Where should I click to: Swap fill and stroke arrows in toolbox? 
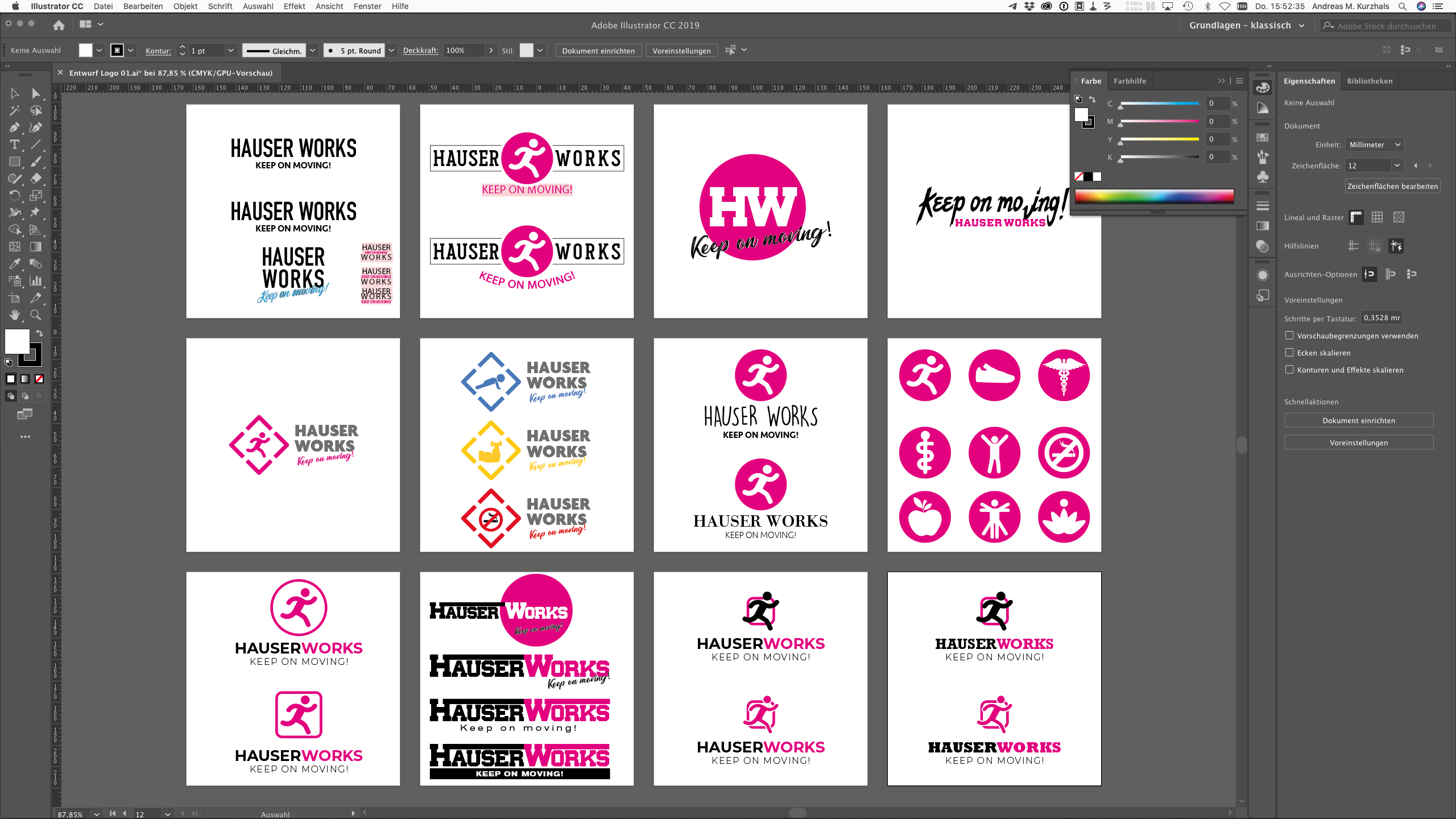pyautogui.click(x=39, y=333)
